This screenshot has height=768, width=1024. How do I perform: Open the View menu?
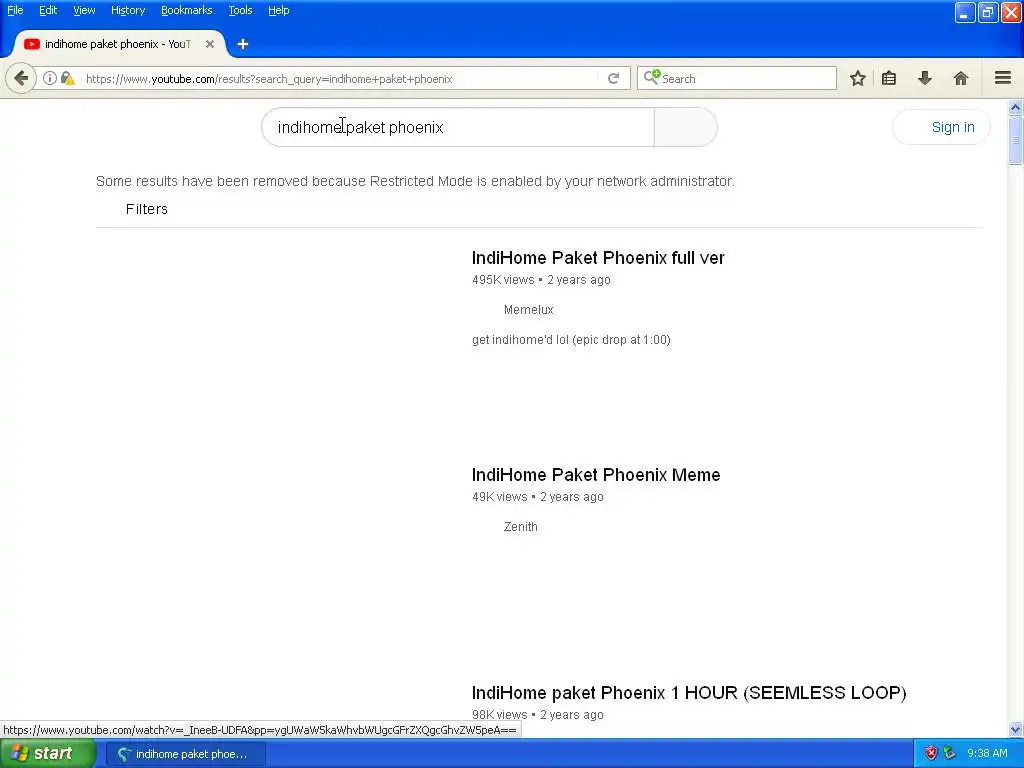click(84, 10)
